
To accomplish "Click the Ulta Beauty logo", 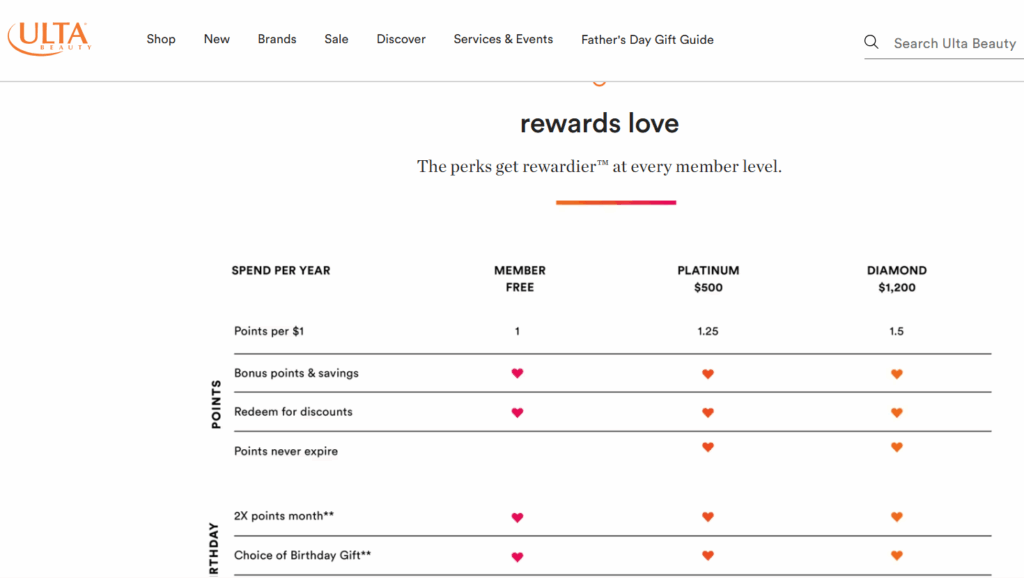I will [50, 38].
